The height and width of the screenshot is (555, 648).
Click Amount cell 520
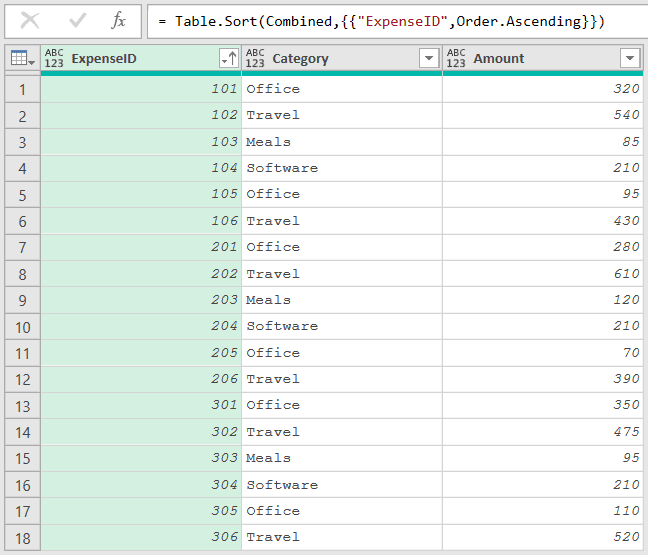(543, 538)
